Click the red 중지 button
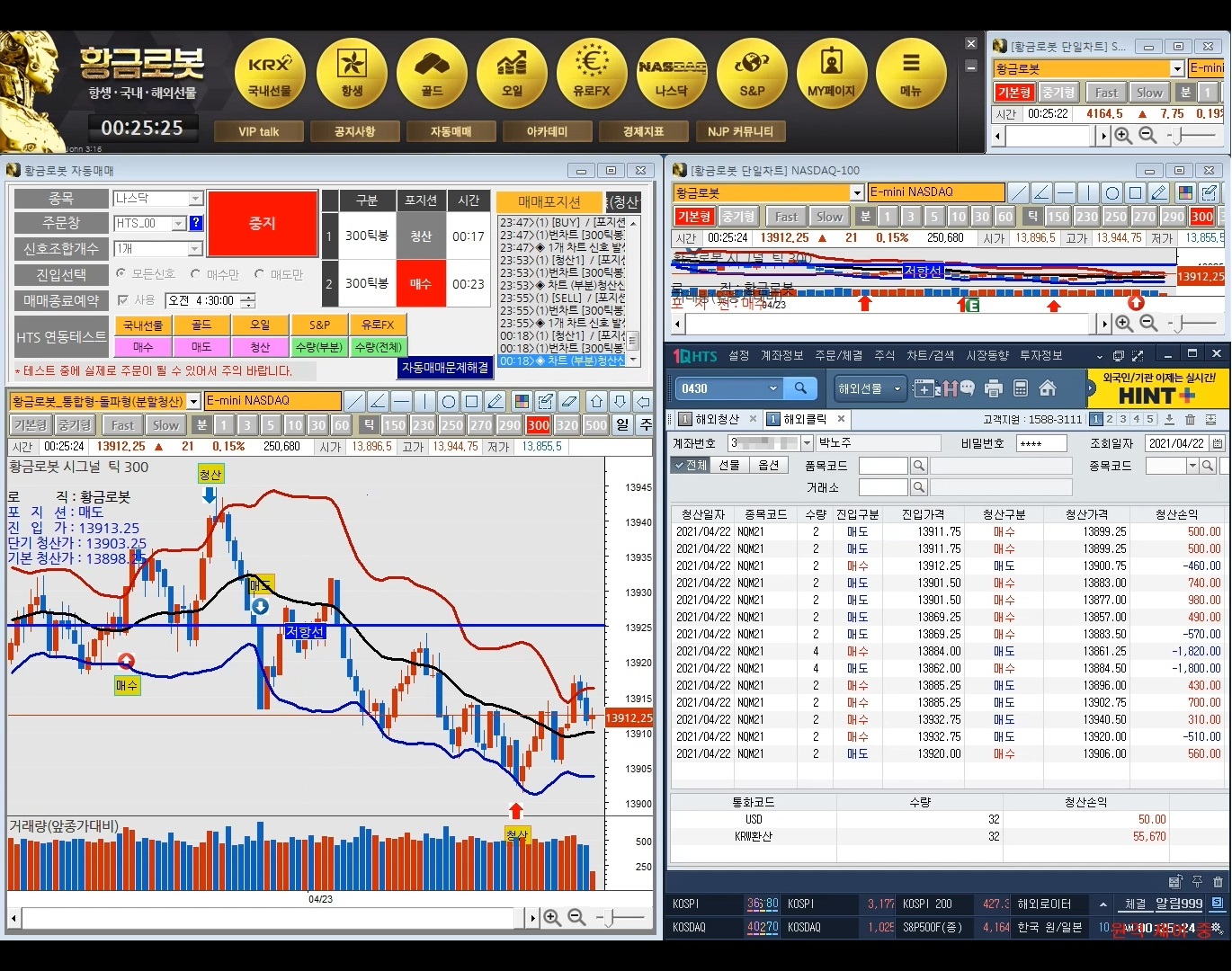The height and width of the screenshot is (971, 1232). pyautogui.click(x=263, y=224)
